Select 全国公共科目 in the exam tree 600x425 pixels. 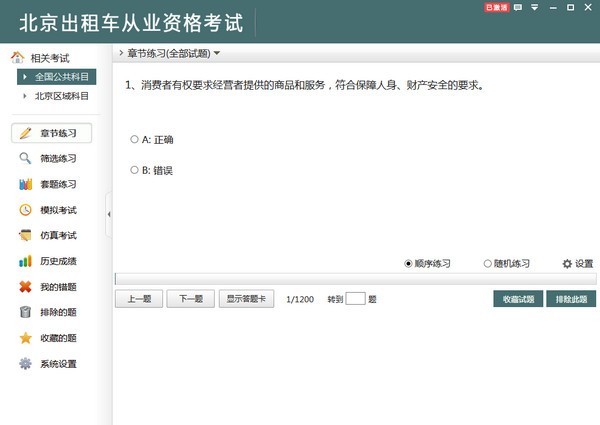coord(61,77)
